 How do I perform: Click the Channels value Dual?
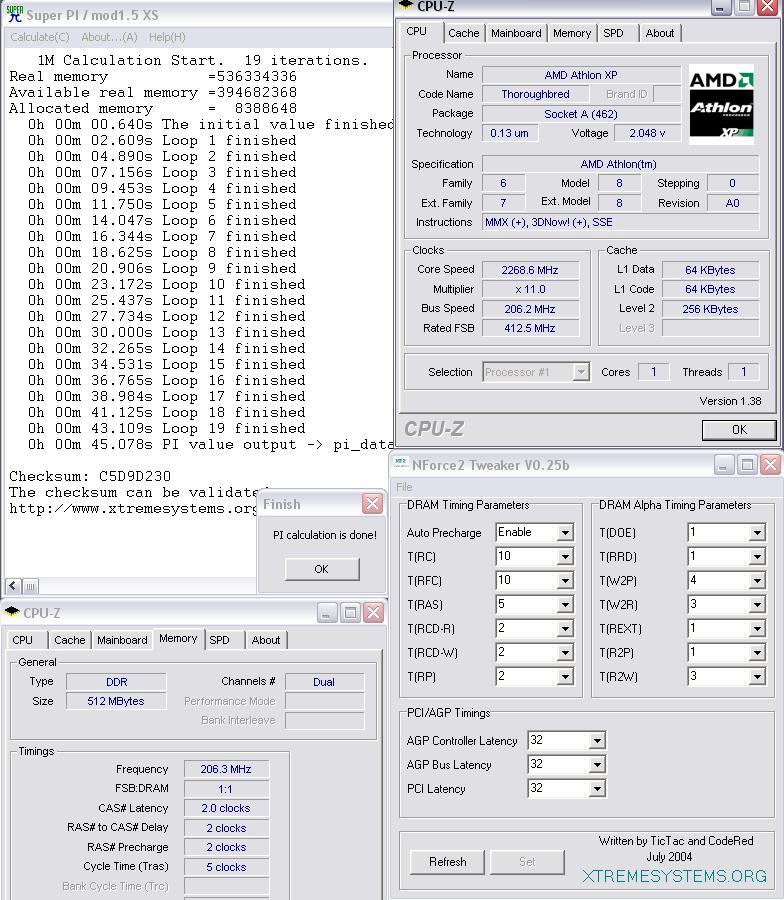tap(324, 682)
